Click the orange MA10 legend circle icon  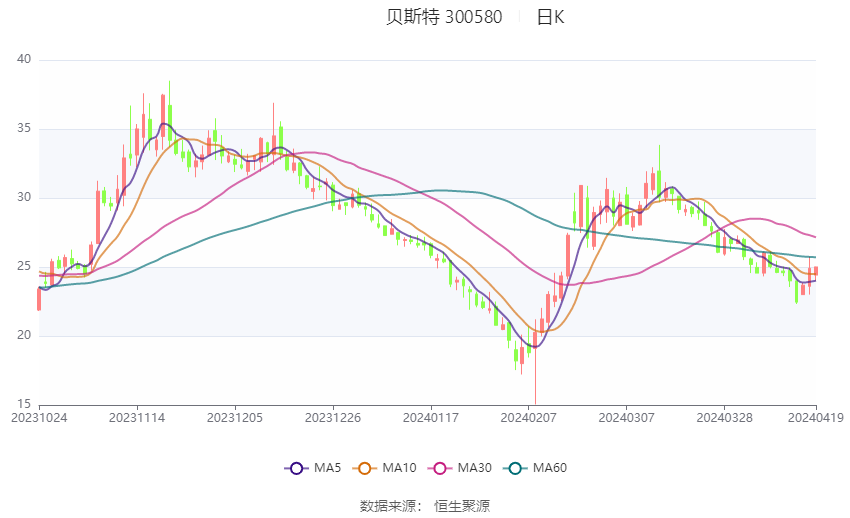365,467
